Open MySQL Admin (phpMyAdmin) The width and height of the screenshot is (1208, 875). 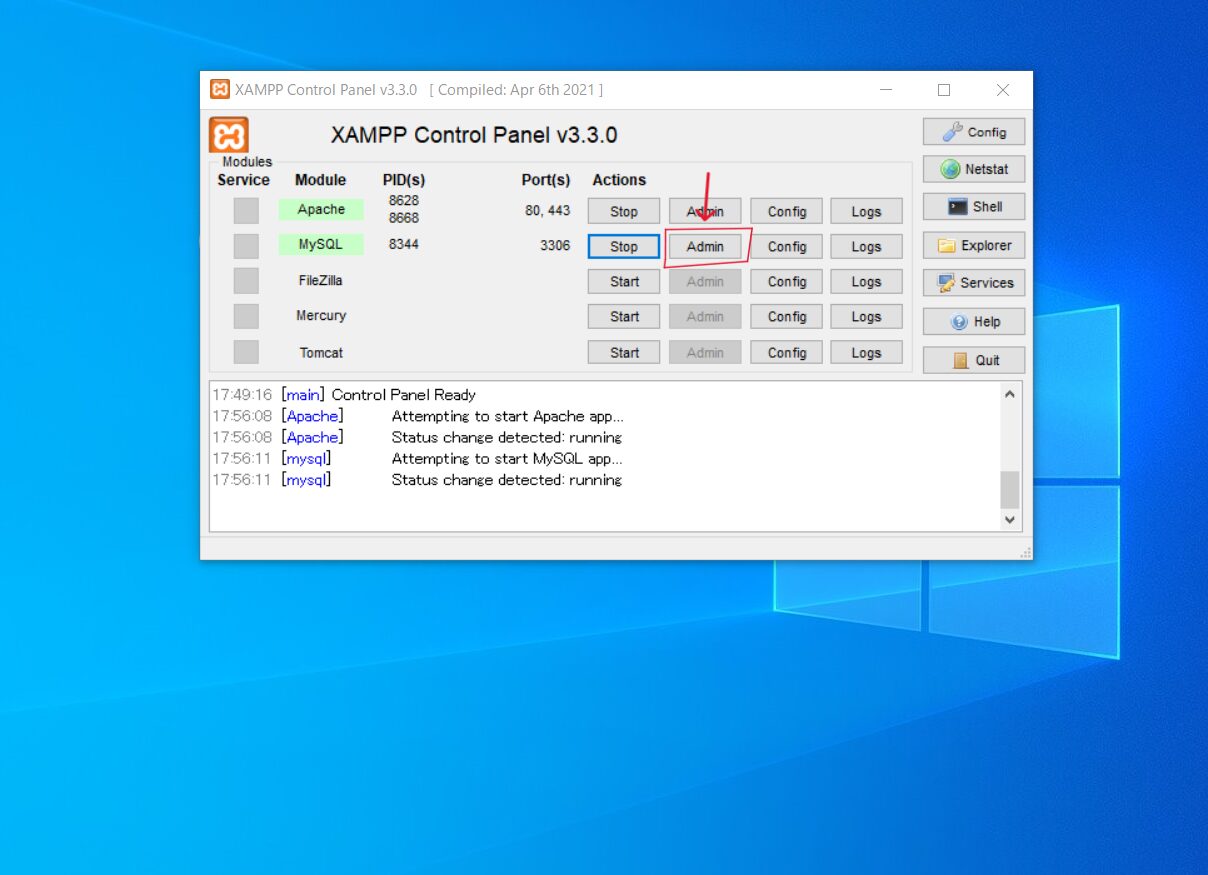tap(705, 246)
